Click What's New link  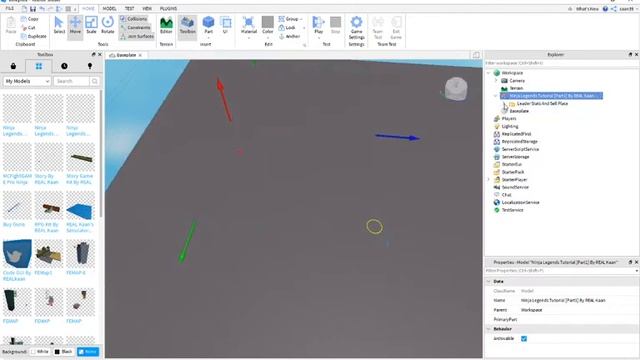coord(587,9)
